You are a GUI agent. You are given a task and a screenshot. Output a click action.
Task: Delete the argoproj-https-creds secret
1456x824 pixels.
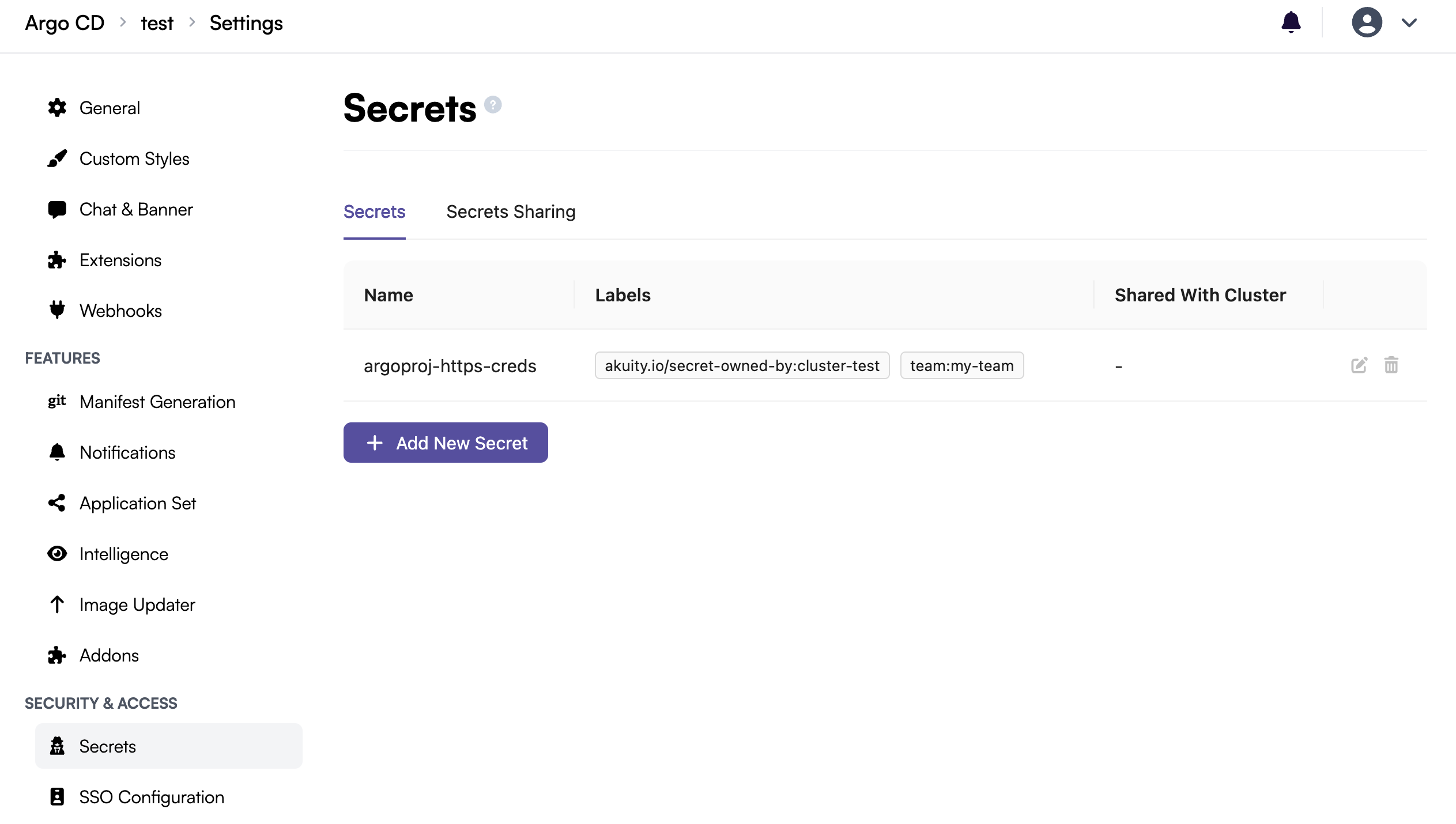[1392, 365]
